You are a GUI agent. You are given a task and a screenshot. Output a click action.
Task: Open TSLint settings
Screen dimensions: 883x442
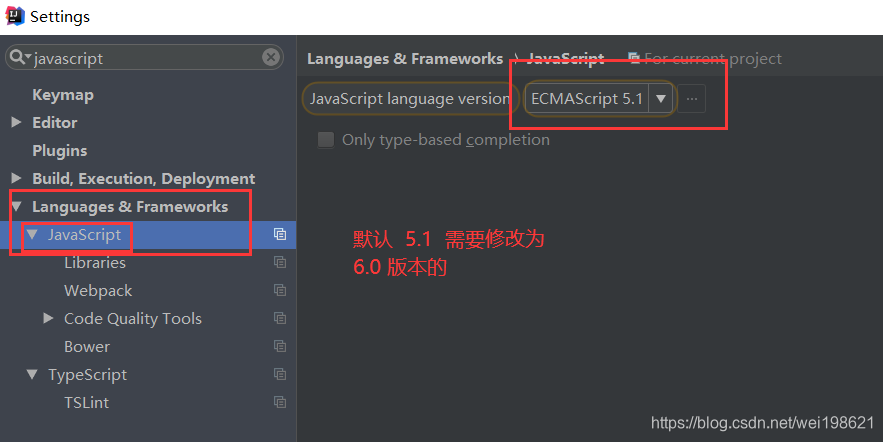coord(86,403)
